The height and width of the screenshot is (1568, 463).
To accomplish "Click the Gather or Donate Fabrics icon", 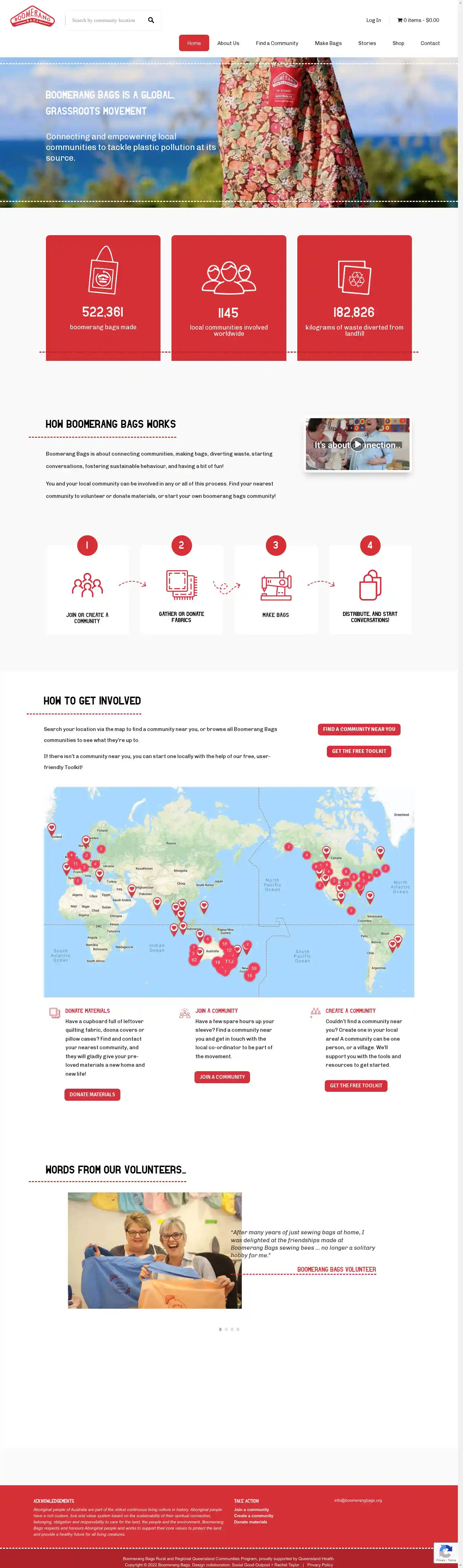I will coord(181,585).
